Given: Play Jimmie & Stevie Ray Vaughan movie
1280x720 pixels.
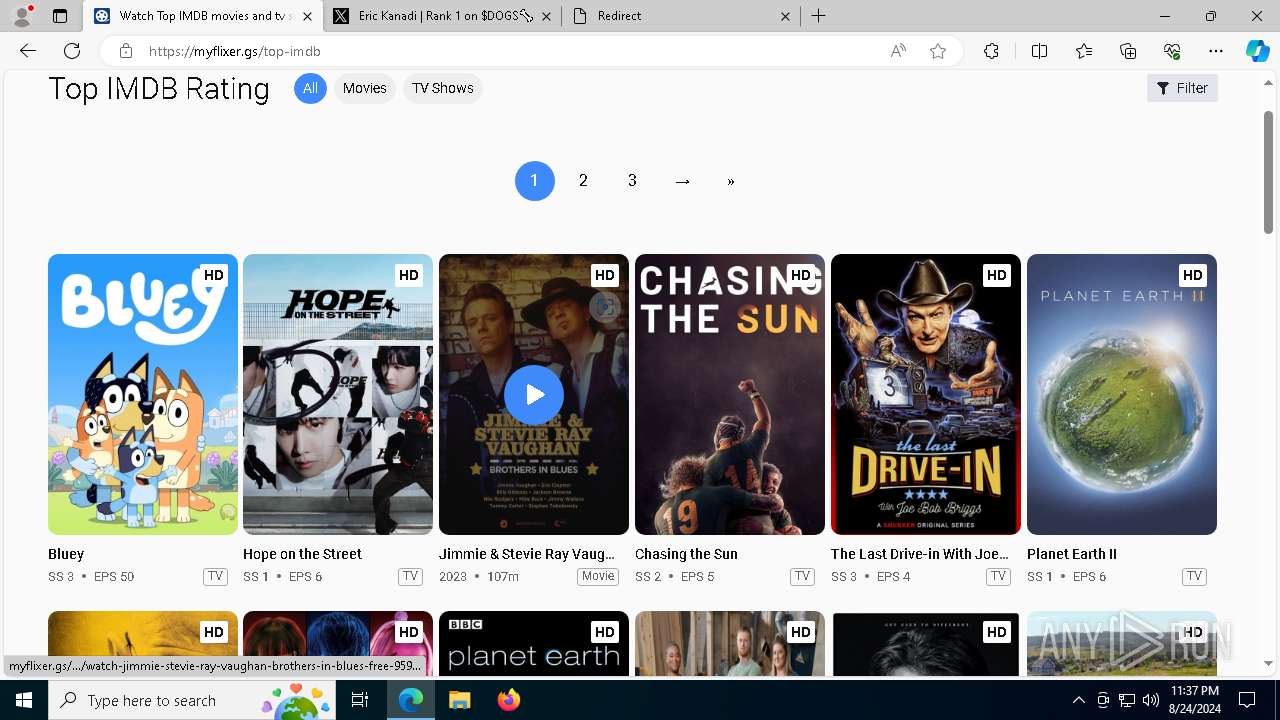Looking at the screenshot, I should [534, 395].
